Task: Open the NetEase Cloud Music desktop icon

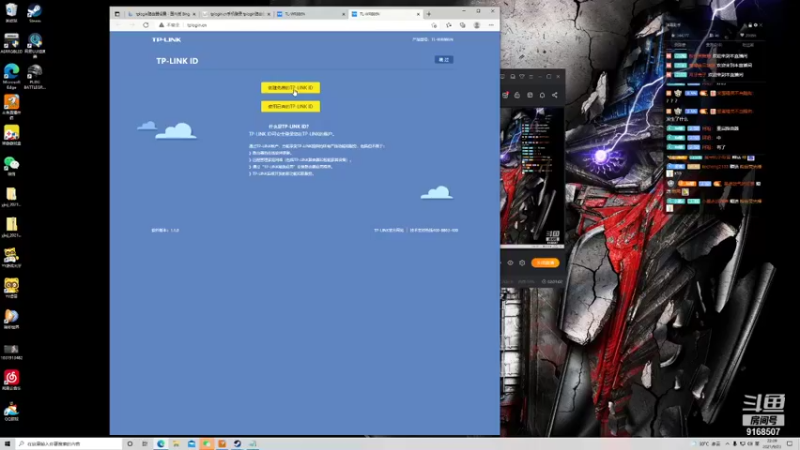Action: pos(11,380)
